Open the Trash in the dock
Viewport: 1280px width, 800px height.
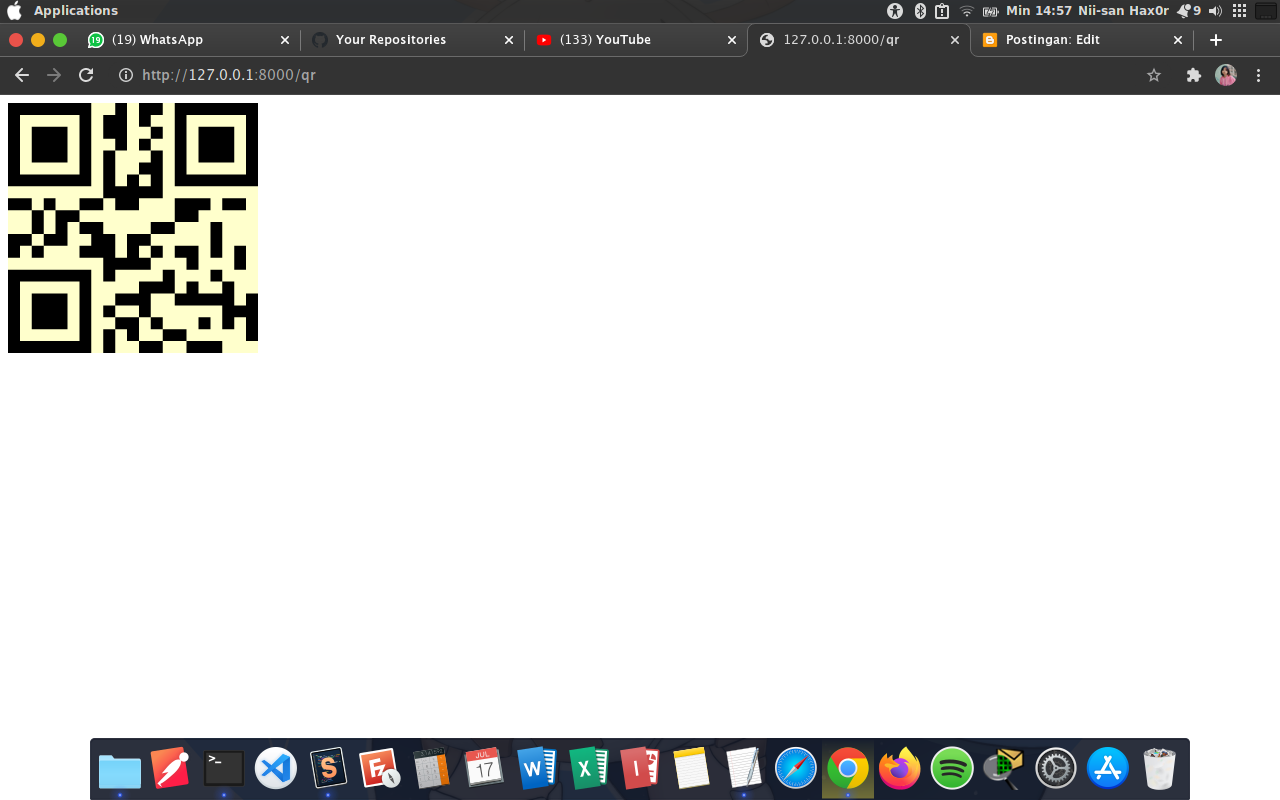[1160, 769]
